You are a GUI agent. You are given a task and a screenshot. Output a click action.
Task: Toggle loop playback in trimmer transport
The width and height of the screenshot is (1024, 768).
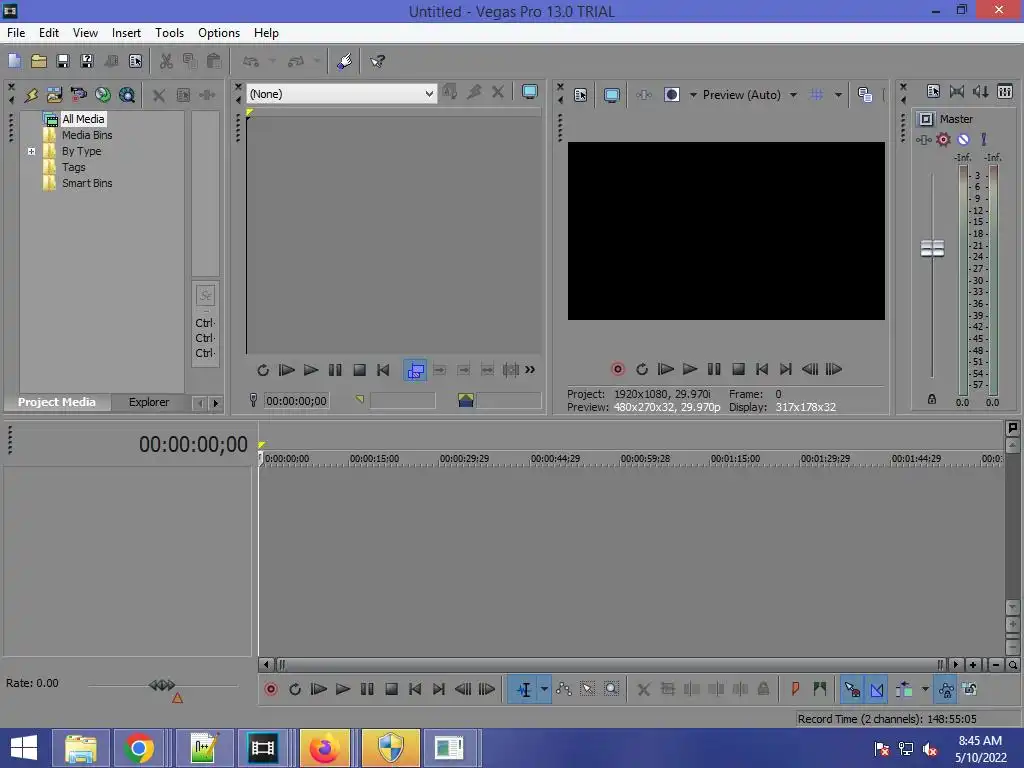[x=263, y=370]
